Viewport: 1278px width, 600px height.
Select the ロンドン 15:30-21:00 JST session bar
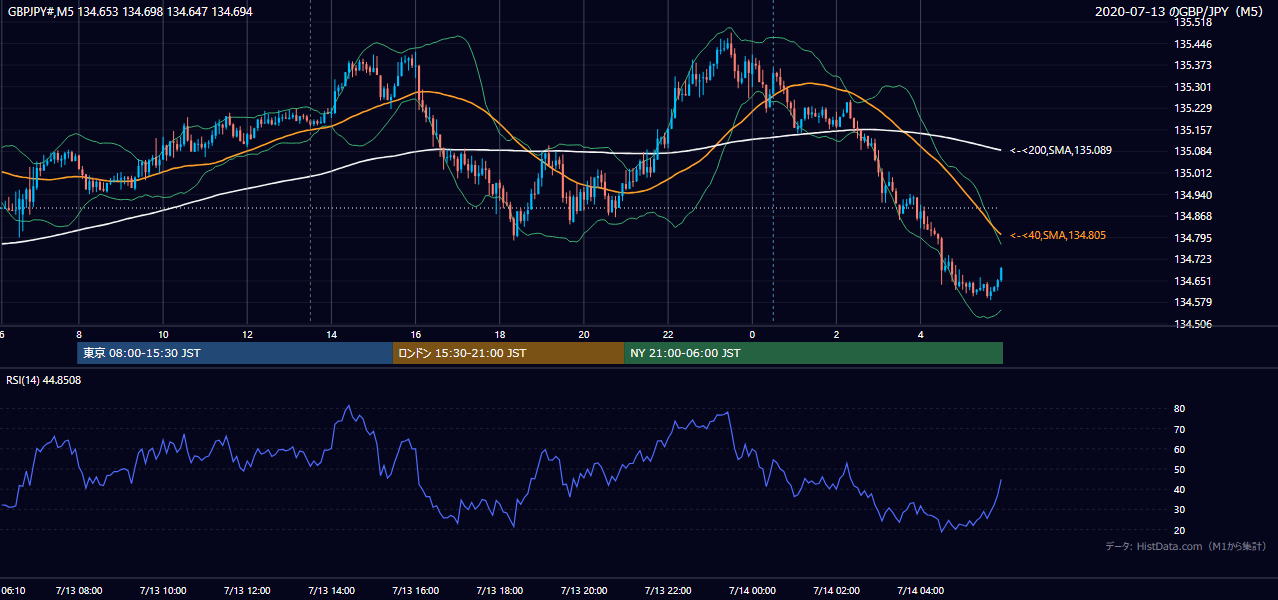(x=508, y=353)
